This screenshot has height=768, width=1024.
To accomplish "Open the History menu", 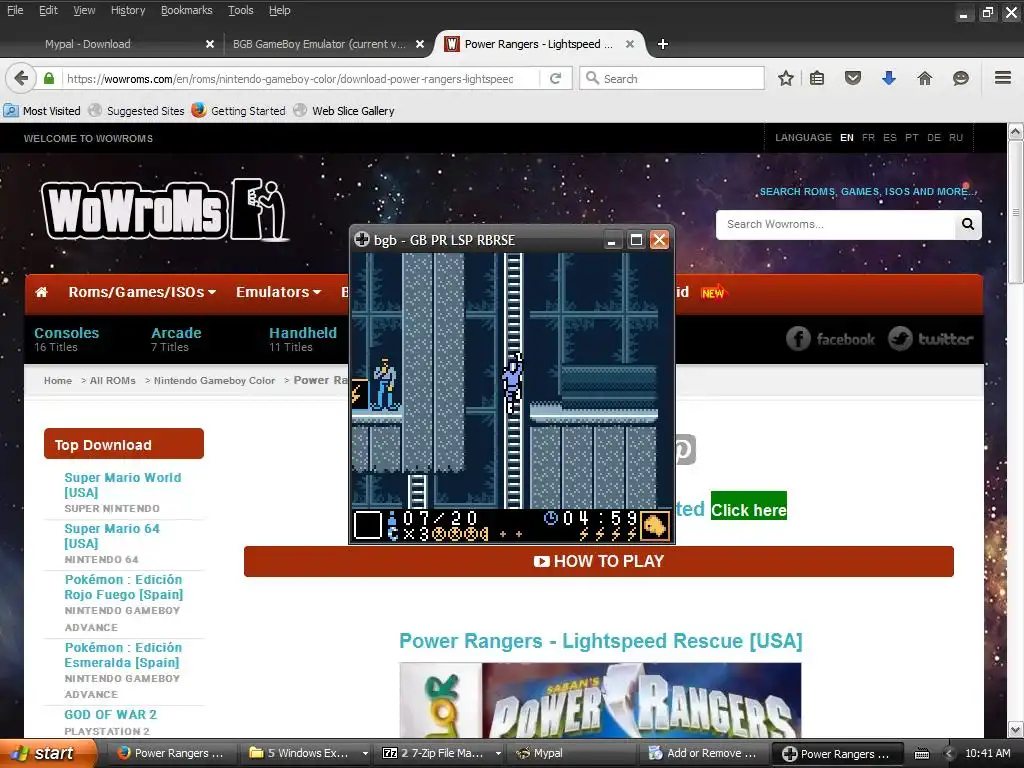I will pos(127,10).
